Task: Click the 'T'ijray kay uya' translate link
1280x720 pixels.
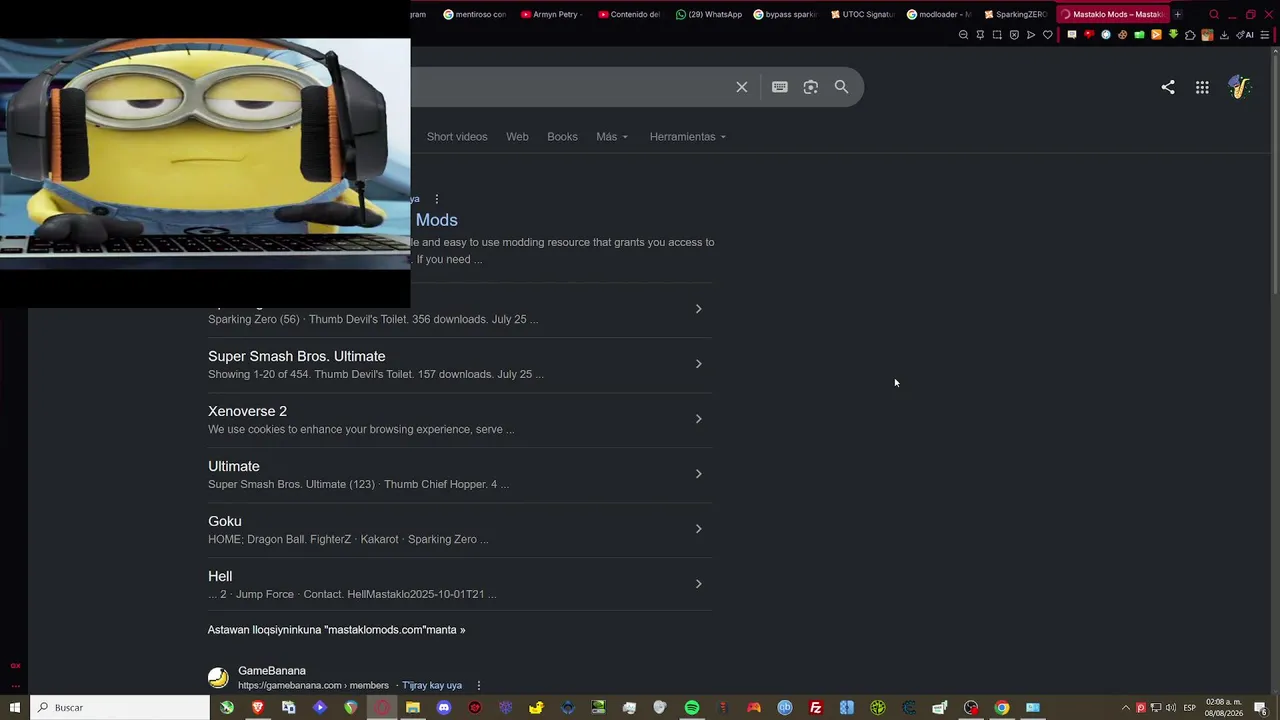Action: (432, 686)
